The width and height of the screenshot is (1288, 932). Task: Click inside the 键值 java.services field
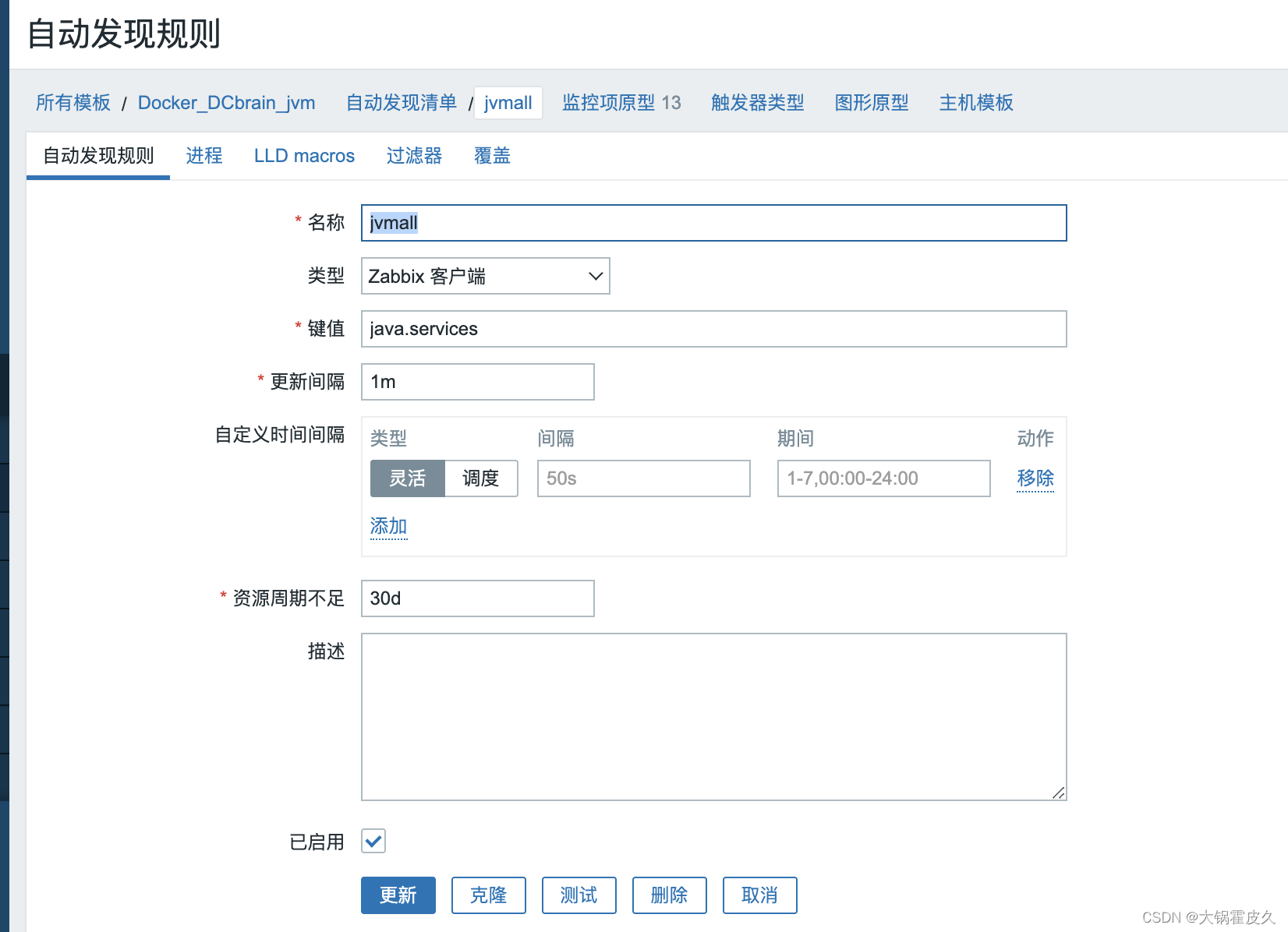coord(713,329)
